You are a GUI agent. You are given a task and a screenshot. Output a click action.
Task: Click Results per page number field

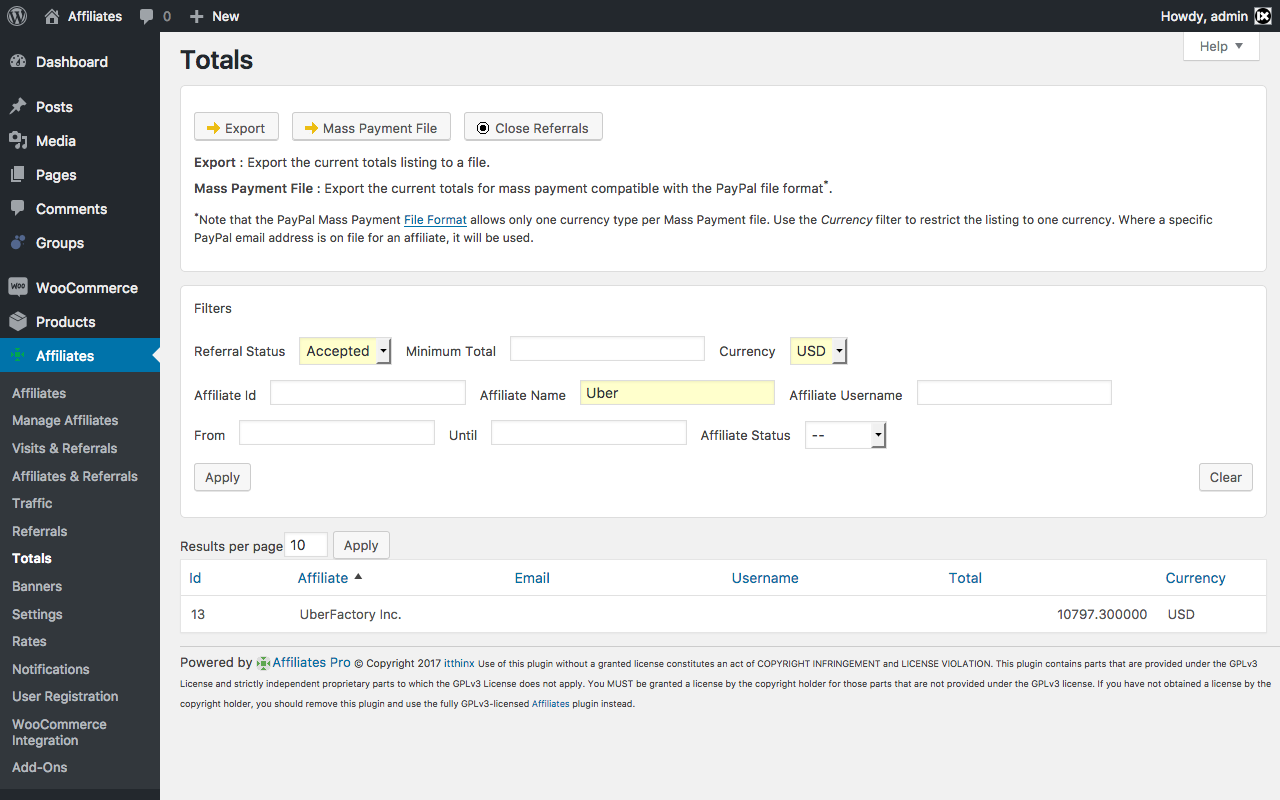click(x=306, y=544)
